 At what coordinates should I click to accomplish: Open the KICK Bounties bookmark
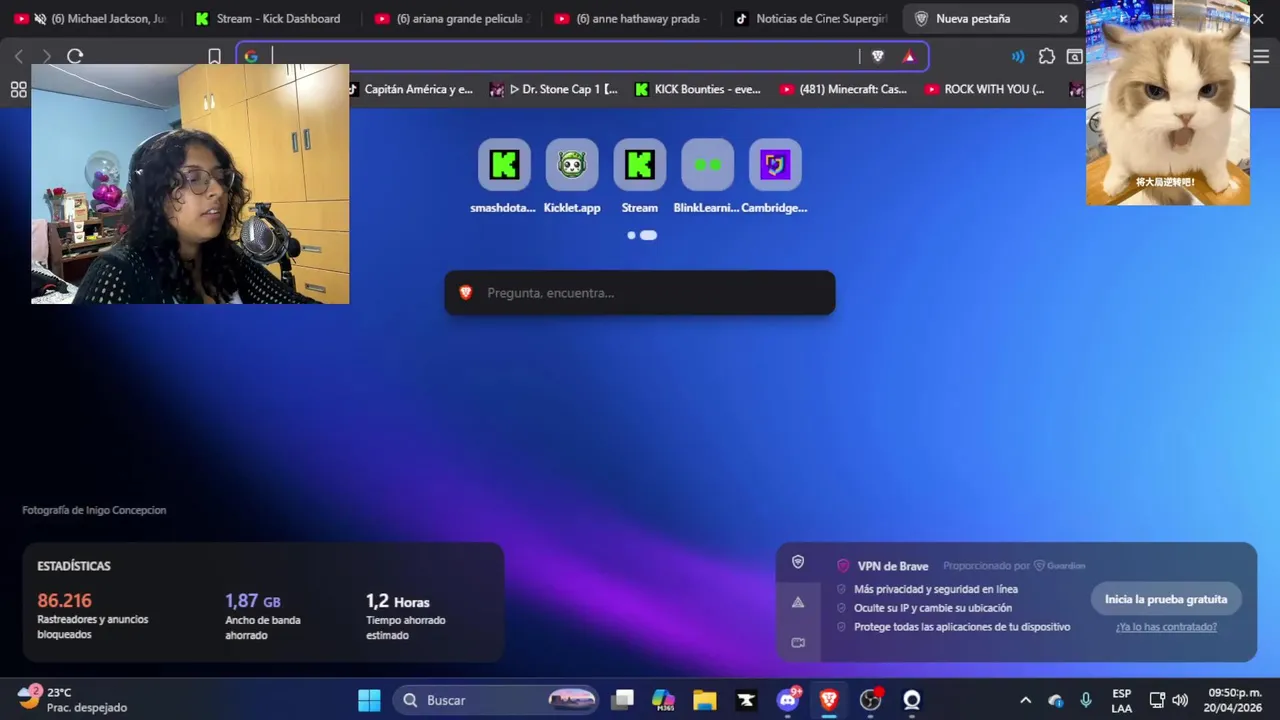point(698,89)
